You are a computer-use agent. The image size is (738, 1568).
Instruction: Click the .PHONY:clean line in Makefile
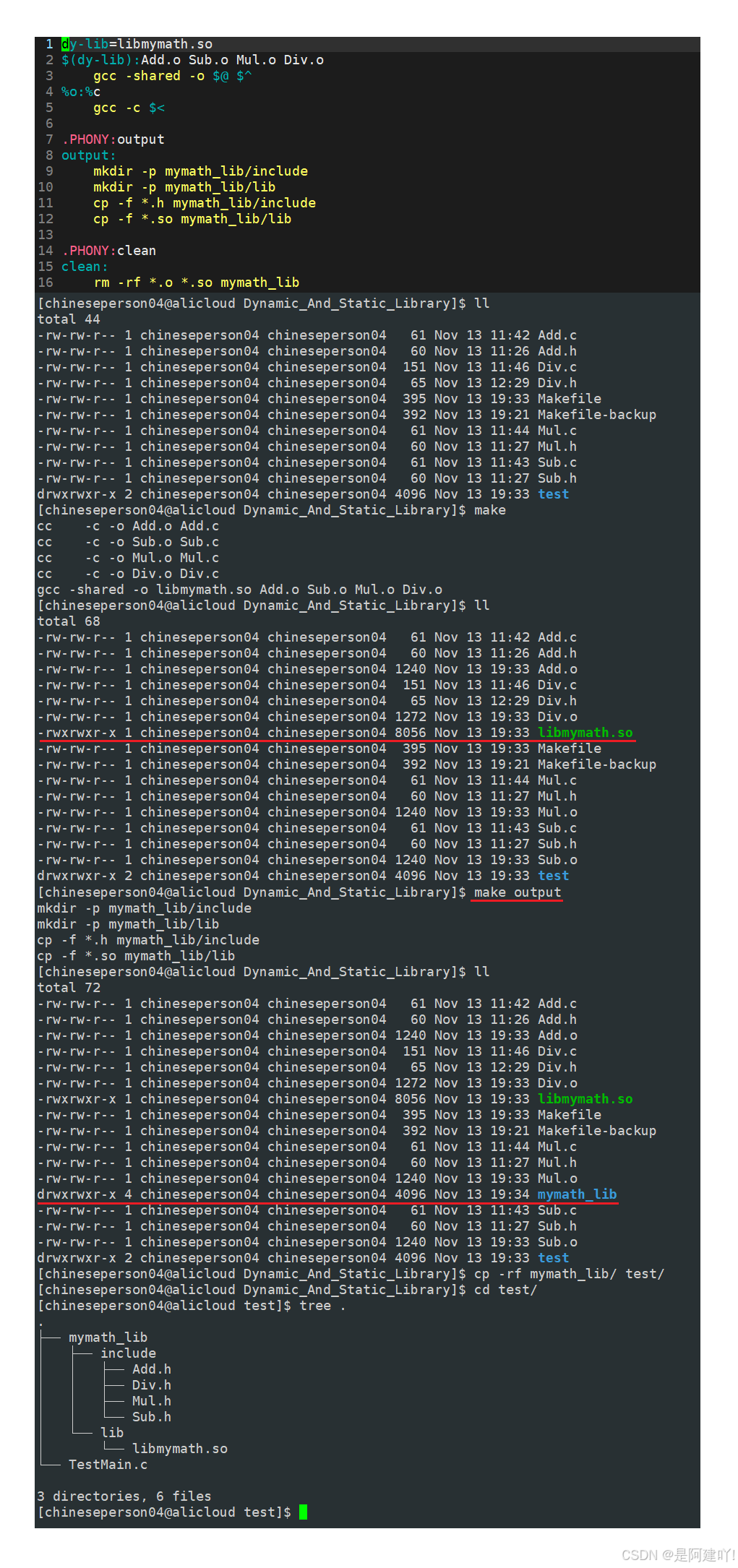tap(109, 251)
